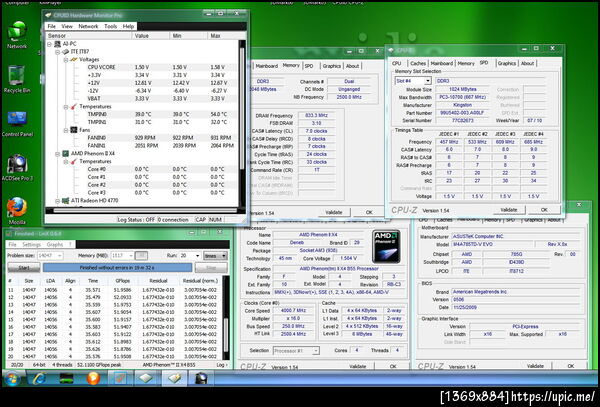Switch to the Caches tab in the CPU-Z Slot #4 window
Viewport: 600px width, 407px height.
pyautogui.click(x=417, y=63)
